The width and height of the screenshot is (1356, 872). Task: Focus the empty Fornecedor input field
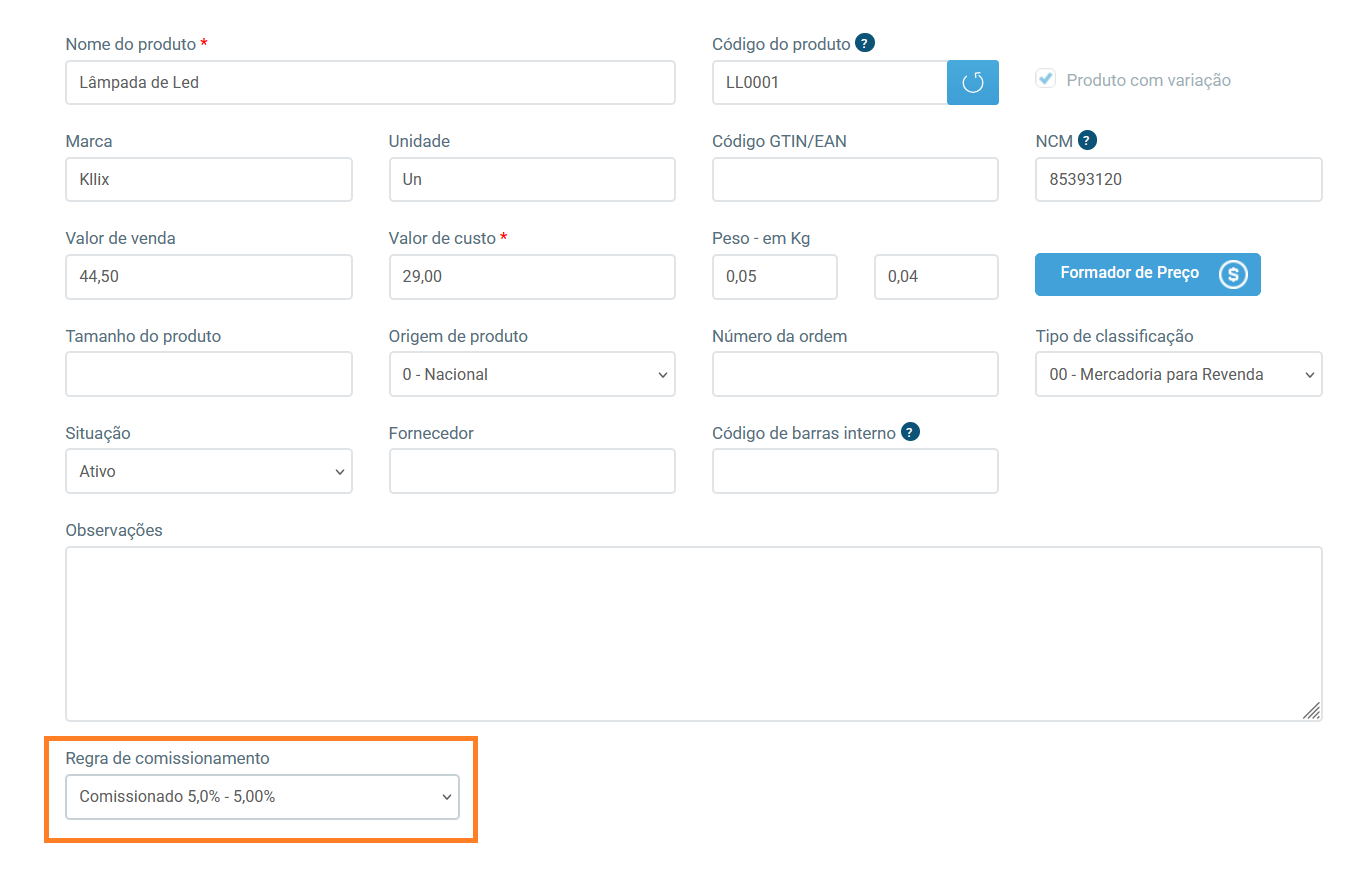coord(531,471)
